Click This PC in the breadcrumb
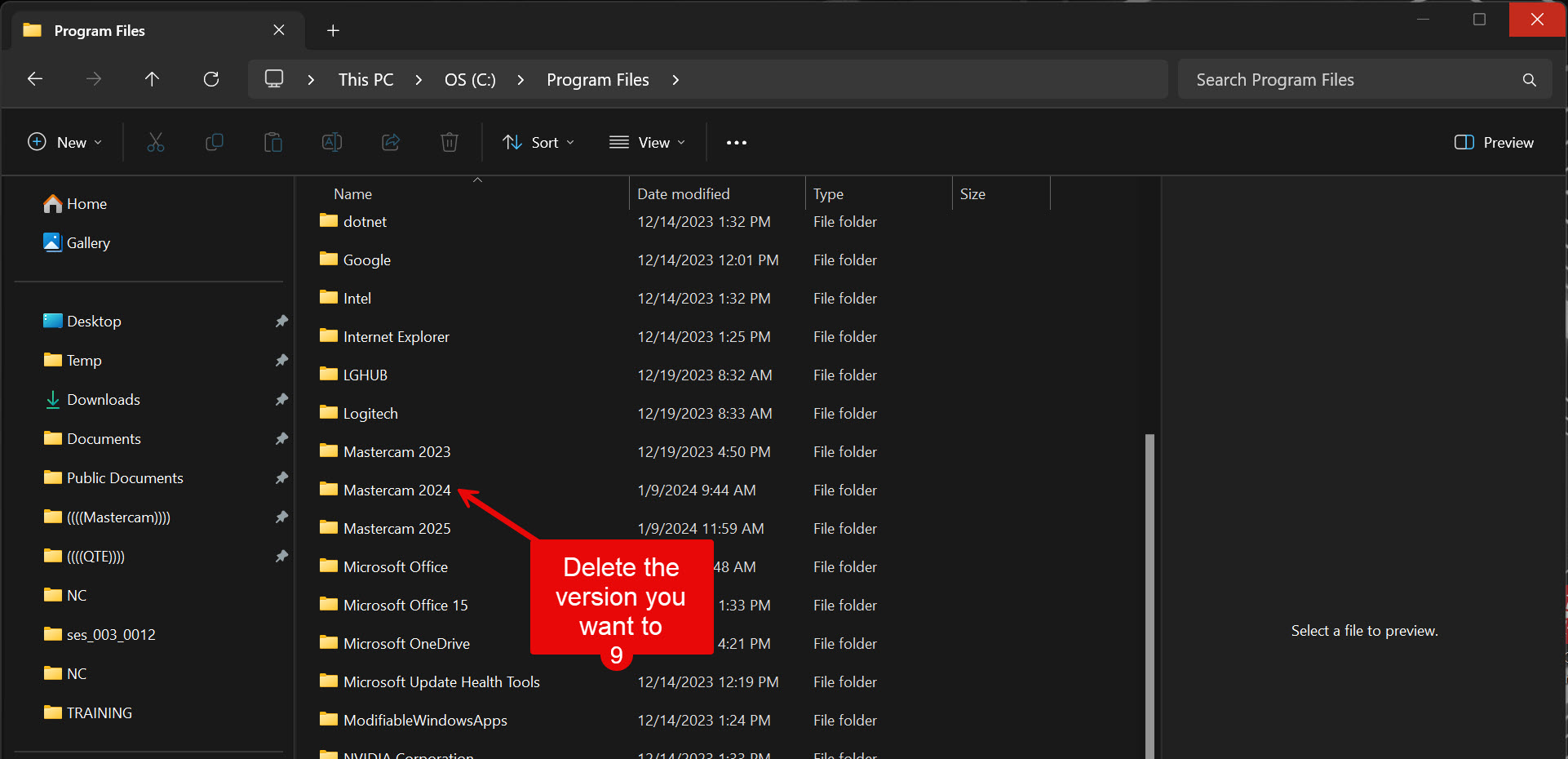Screen dimensions: 1568x759 click(x=365, y=80)
